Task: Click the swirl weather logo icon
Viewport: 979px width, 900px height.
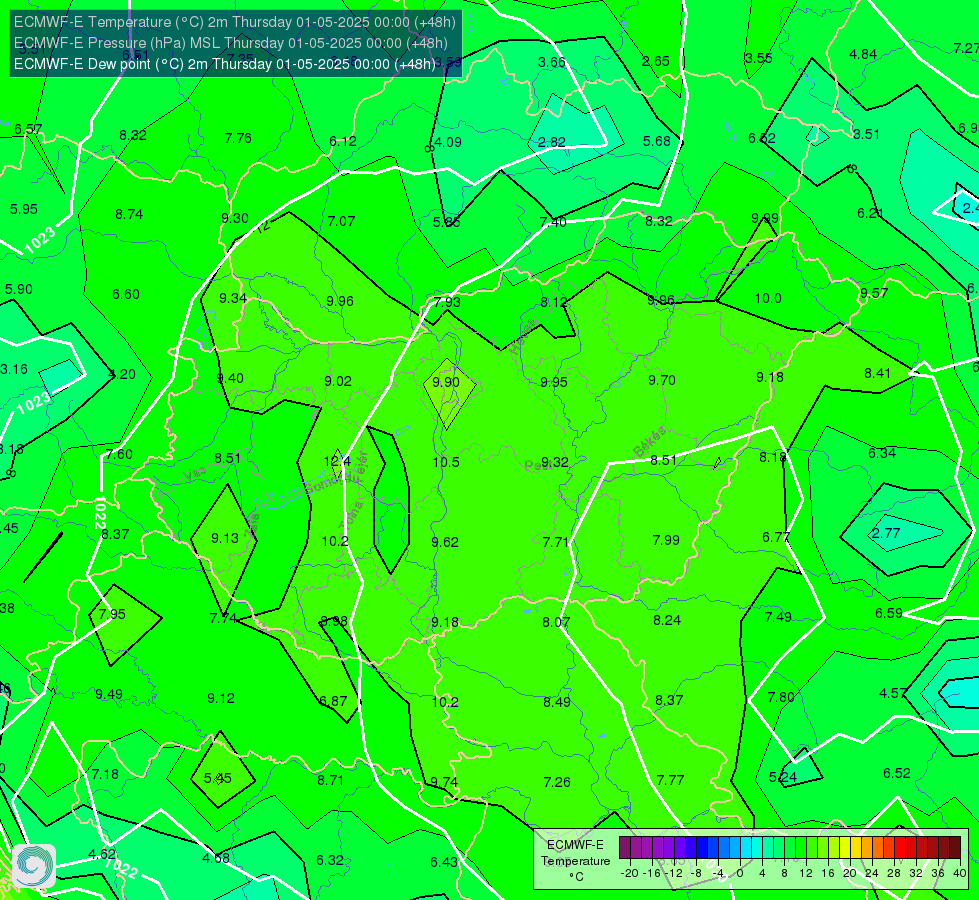Action: tap(34, 866)
